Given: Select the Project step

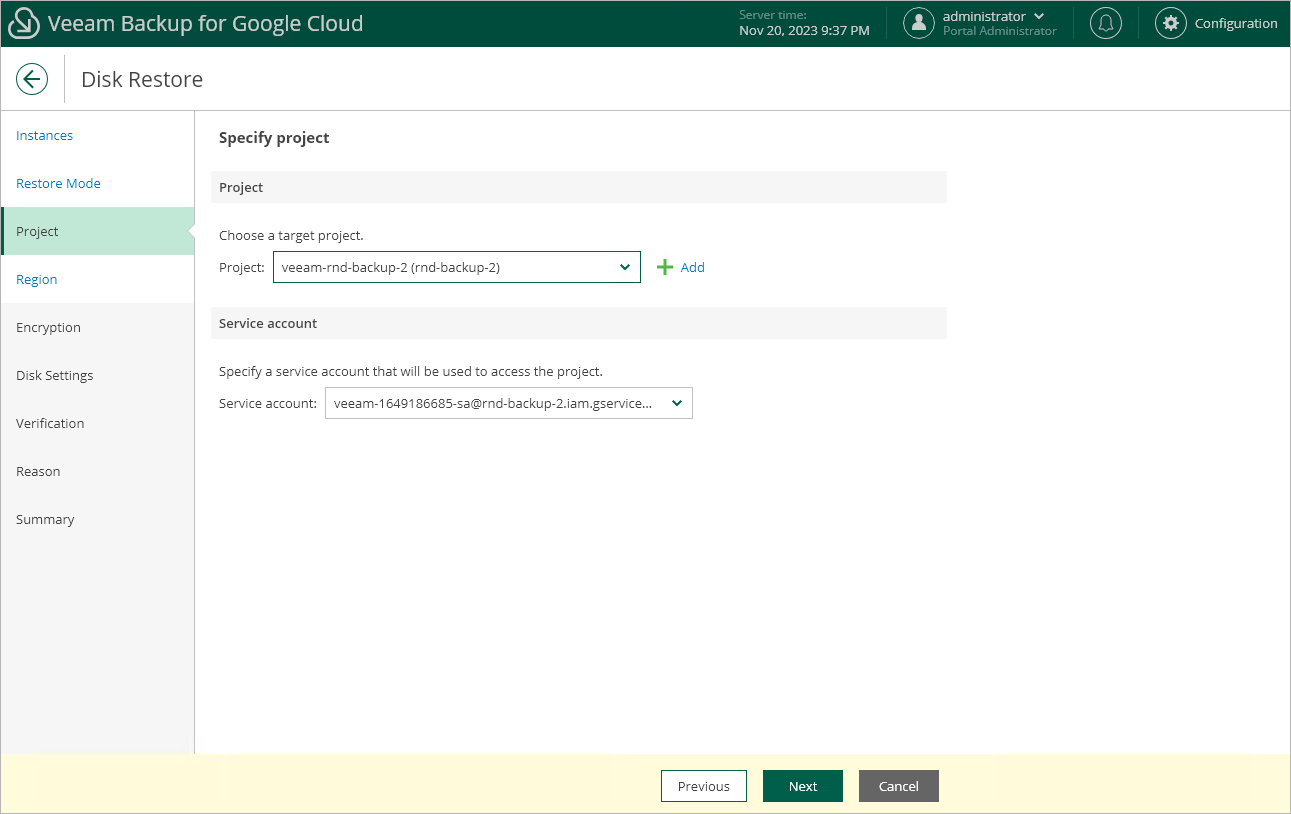Looking at the screenshot, I should tap(97, 231).
